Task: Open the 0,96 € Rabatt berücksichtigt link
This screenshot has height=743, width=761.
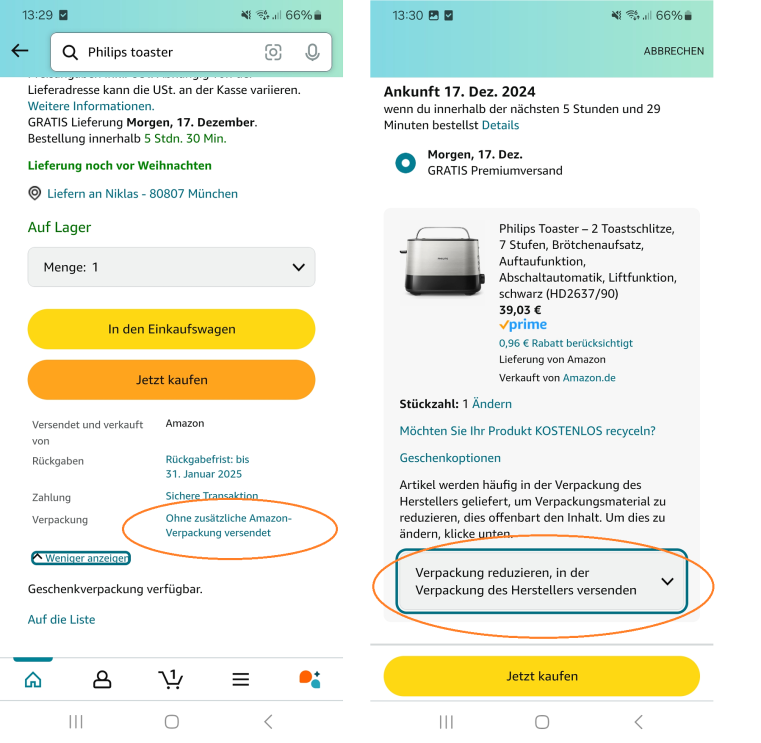Action: pyautogui.click(x=565, y=343)
